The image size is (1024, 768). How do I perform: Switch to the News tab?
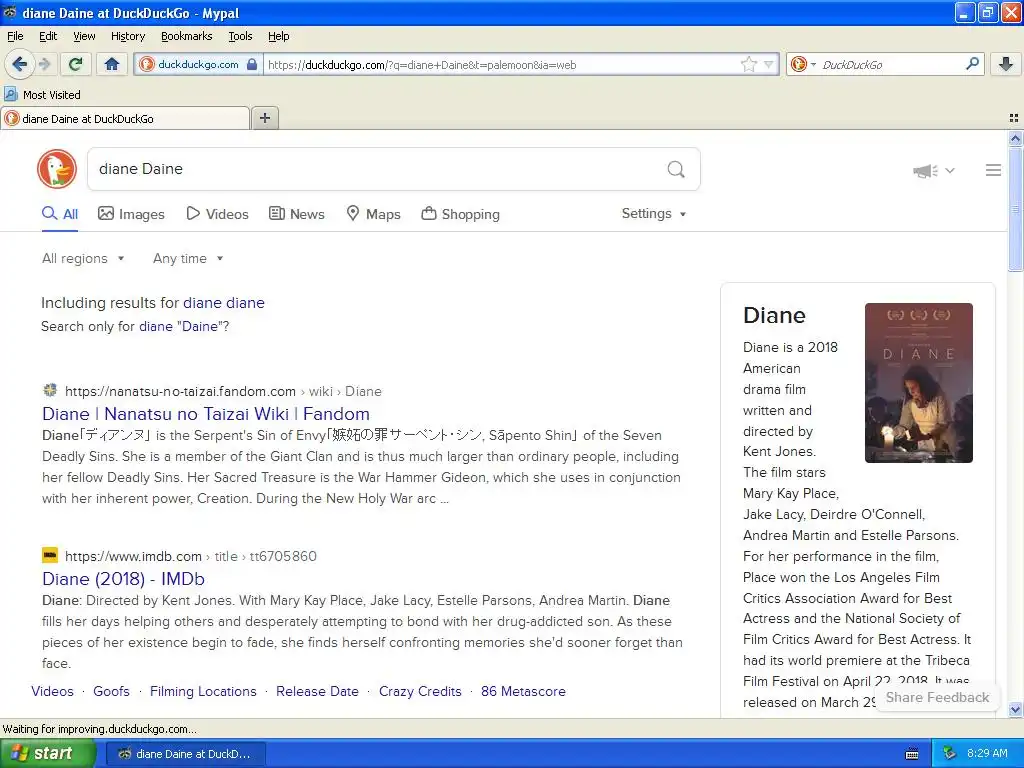(x=297, y=214)
